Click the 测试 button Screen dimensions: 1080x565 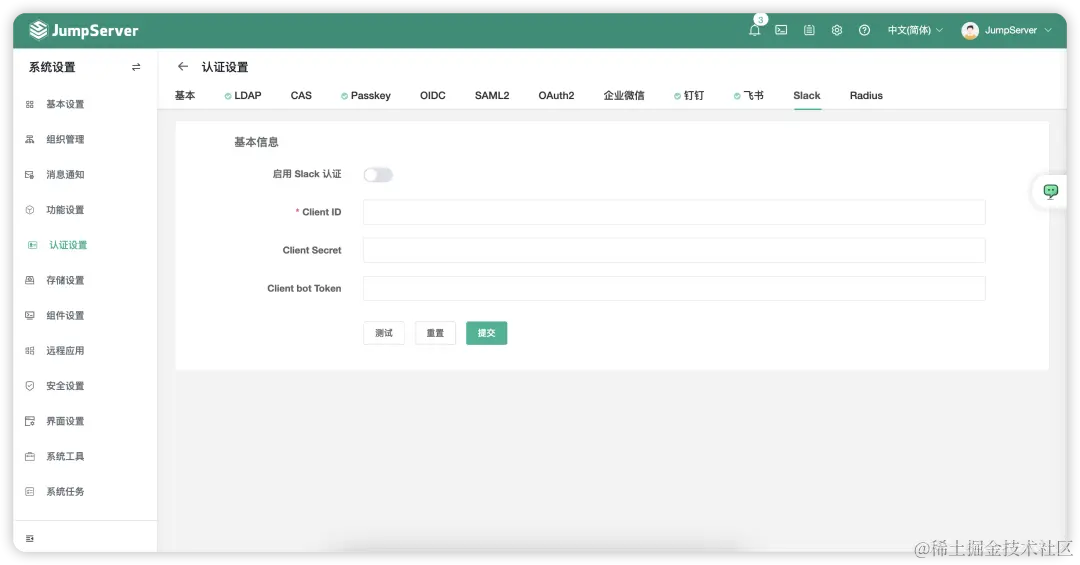coord(384,333)
